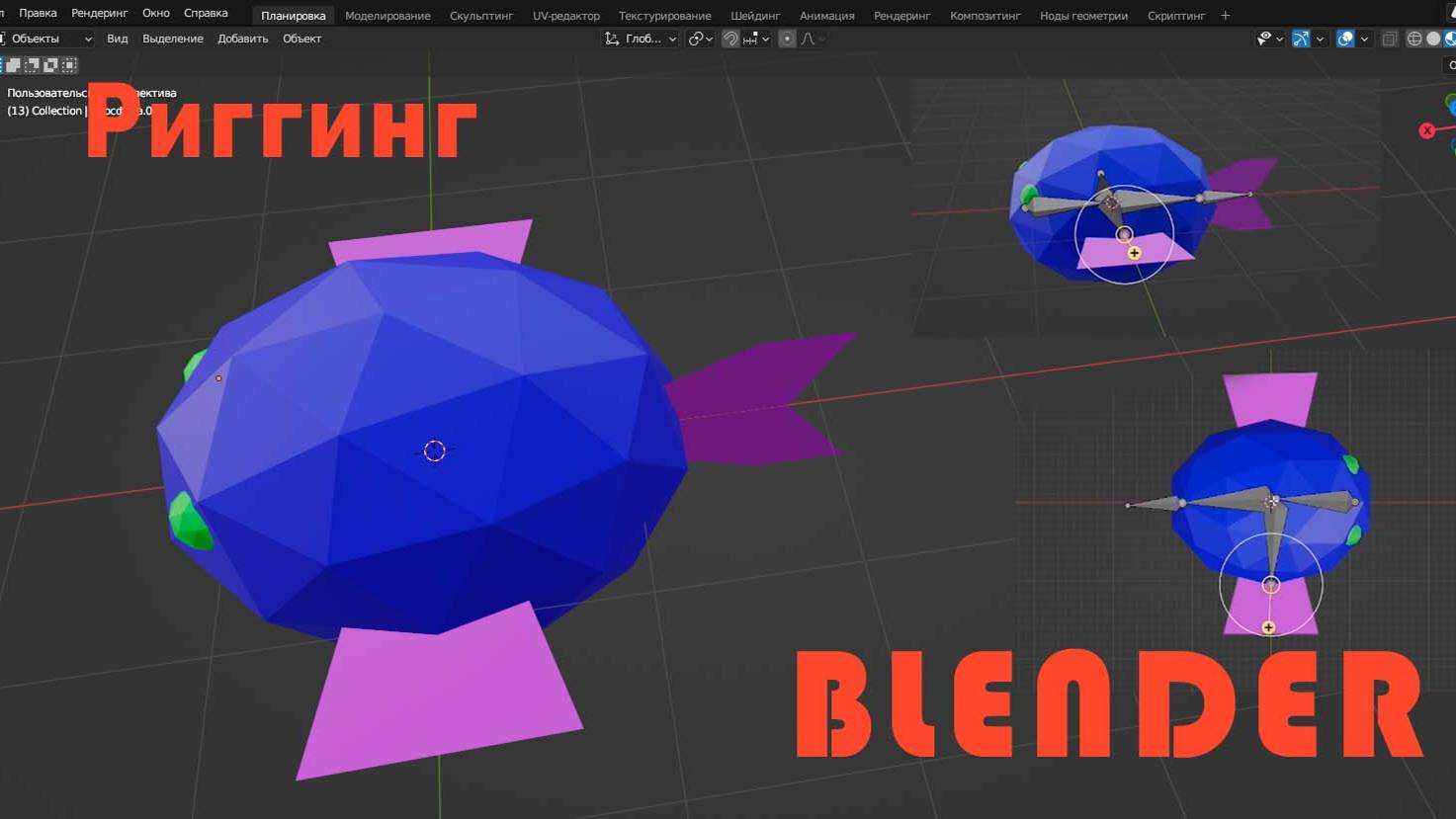Open the Справка menu

coord(206,13)
